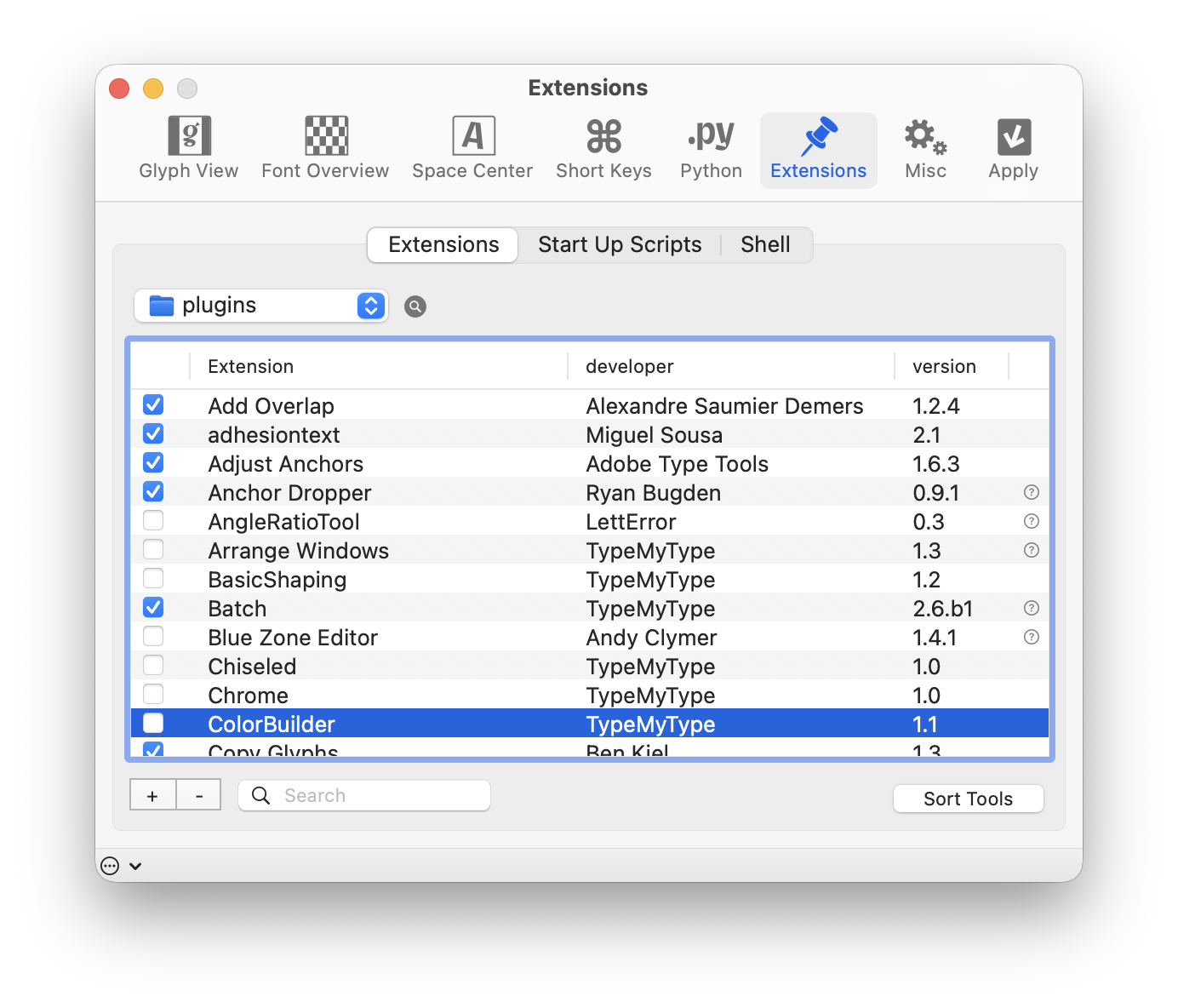Add an extension with the plus button
The width and height of the screenshot is (1178, 1008).
click(152, 795)
